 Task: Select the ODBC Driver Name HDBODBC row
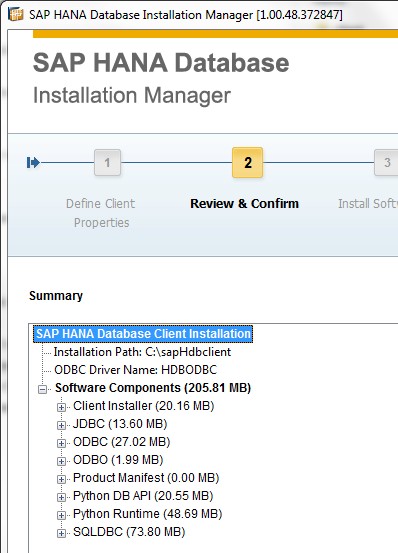(x=135, y=370)
